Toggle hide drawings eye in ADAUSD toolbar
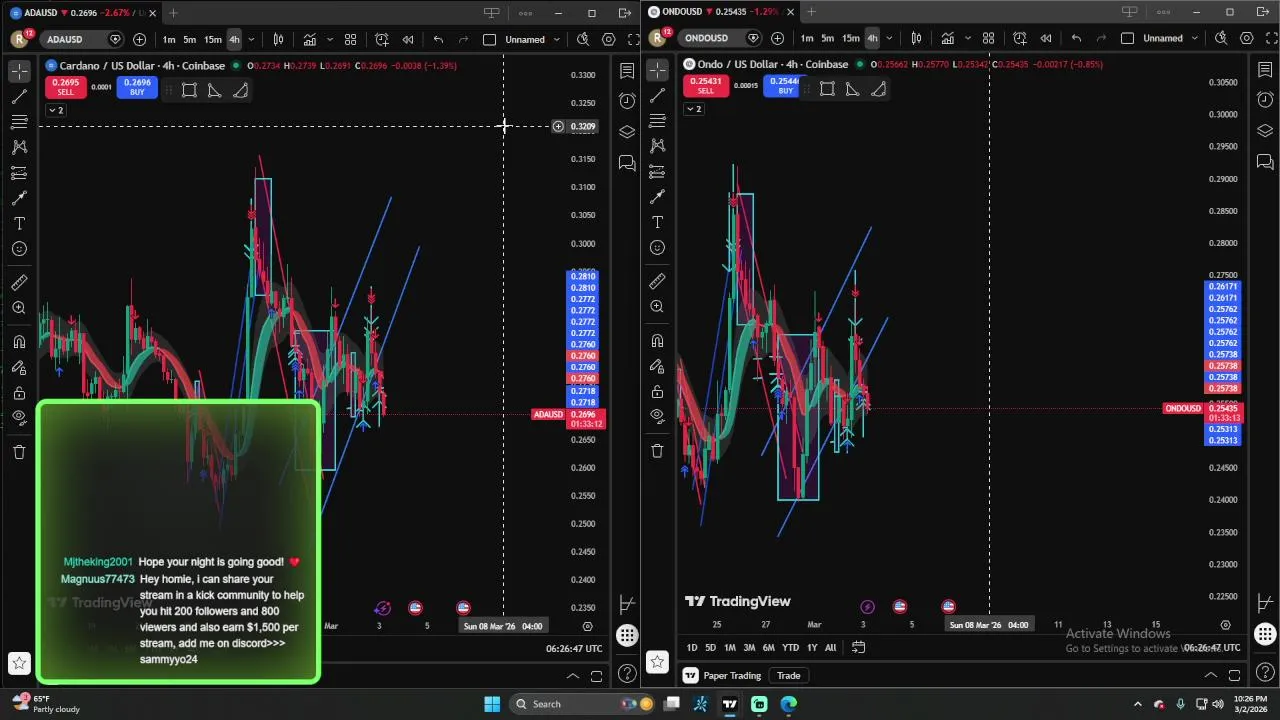This screenshot has height=720, width=1280. [19, 417]
